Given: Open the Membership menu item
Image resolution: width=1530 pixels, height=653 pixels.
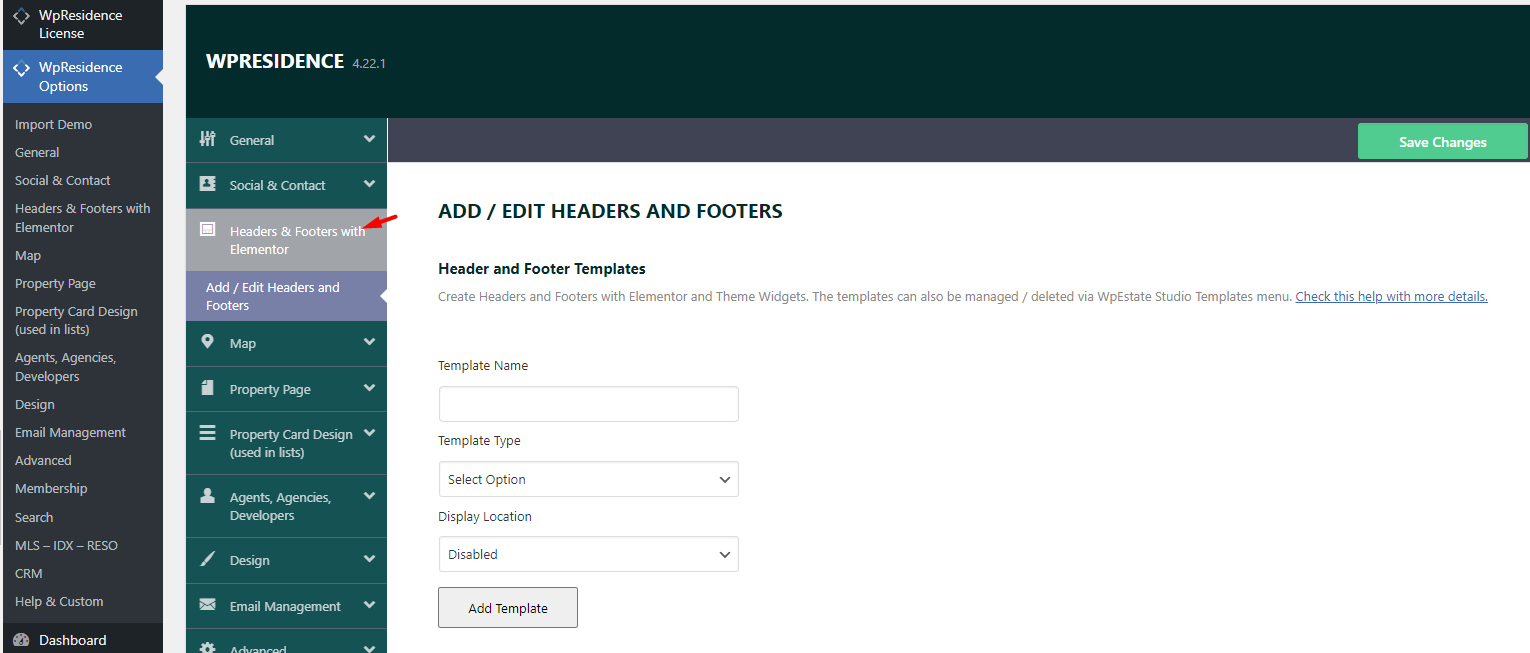Looking at the screenshot, I should [x=51, y=488].
